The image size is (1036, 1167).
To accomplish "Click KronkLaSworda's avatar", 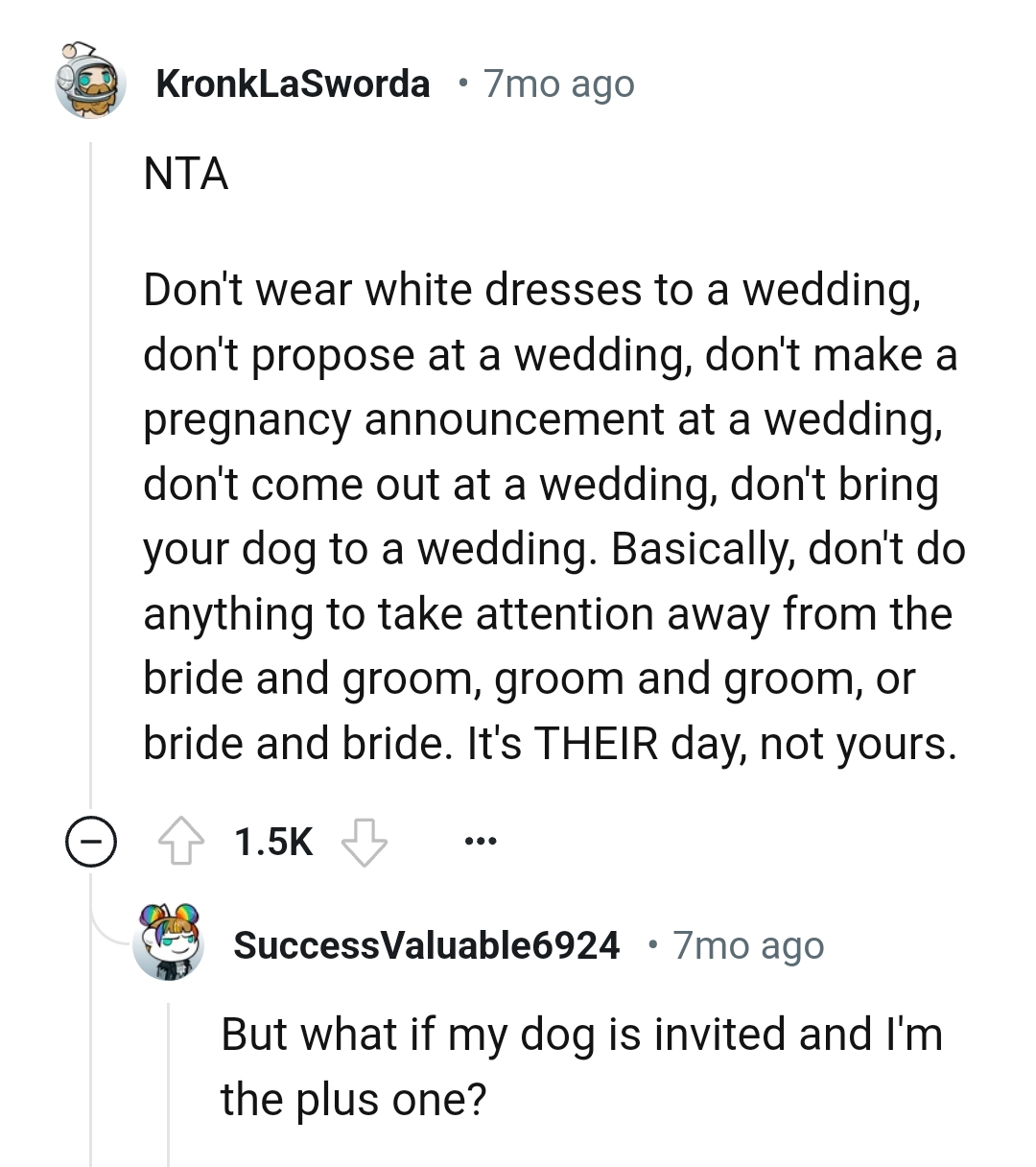I will click(x=91, y=83).
